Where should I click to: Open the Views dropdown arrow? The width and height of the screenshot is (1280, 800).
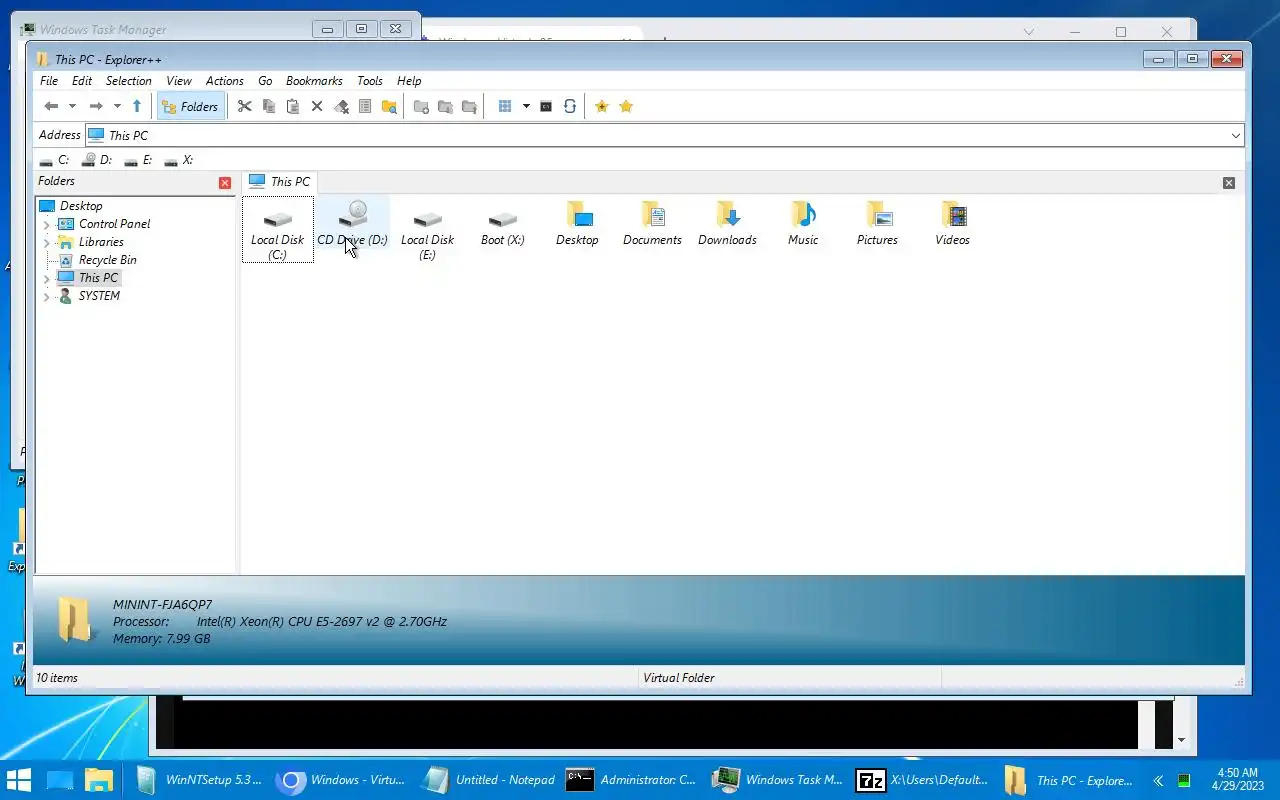[x=526, y=106]
